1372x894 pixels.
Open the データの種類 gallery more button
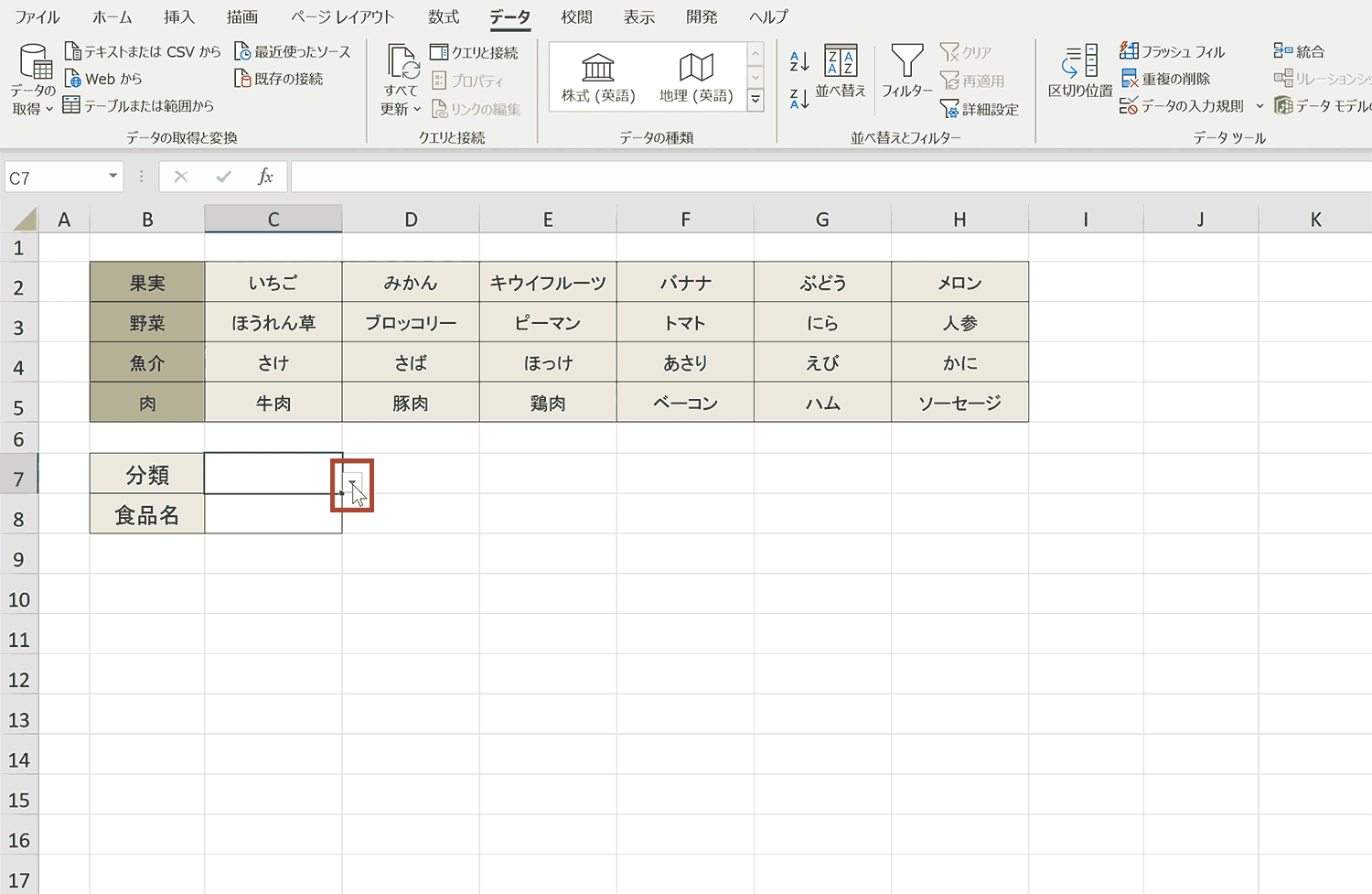(x=755, y=99)
